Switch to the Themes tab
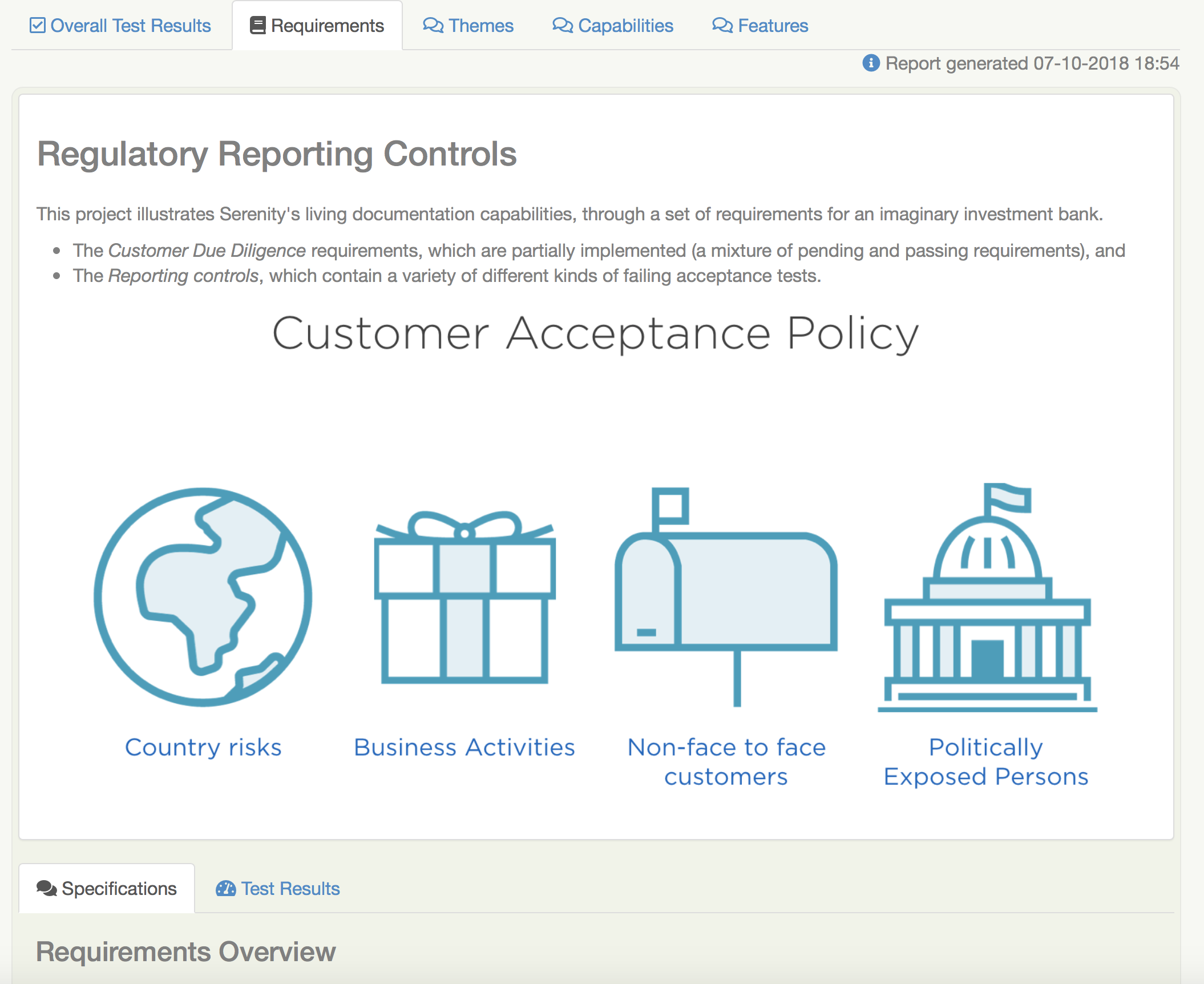Screen dimensions: 1204x984 [480, 26]
